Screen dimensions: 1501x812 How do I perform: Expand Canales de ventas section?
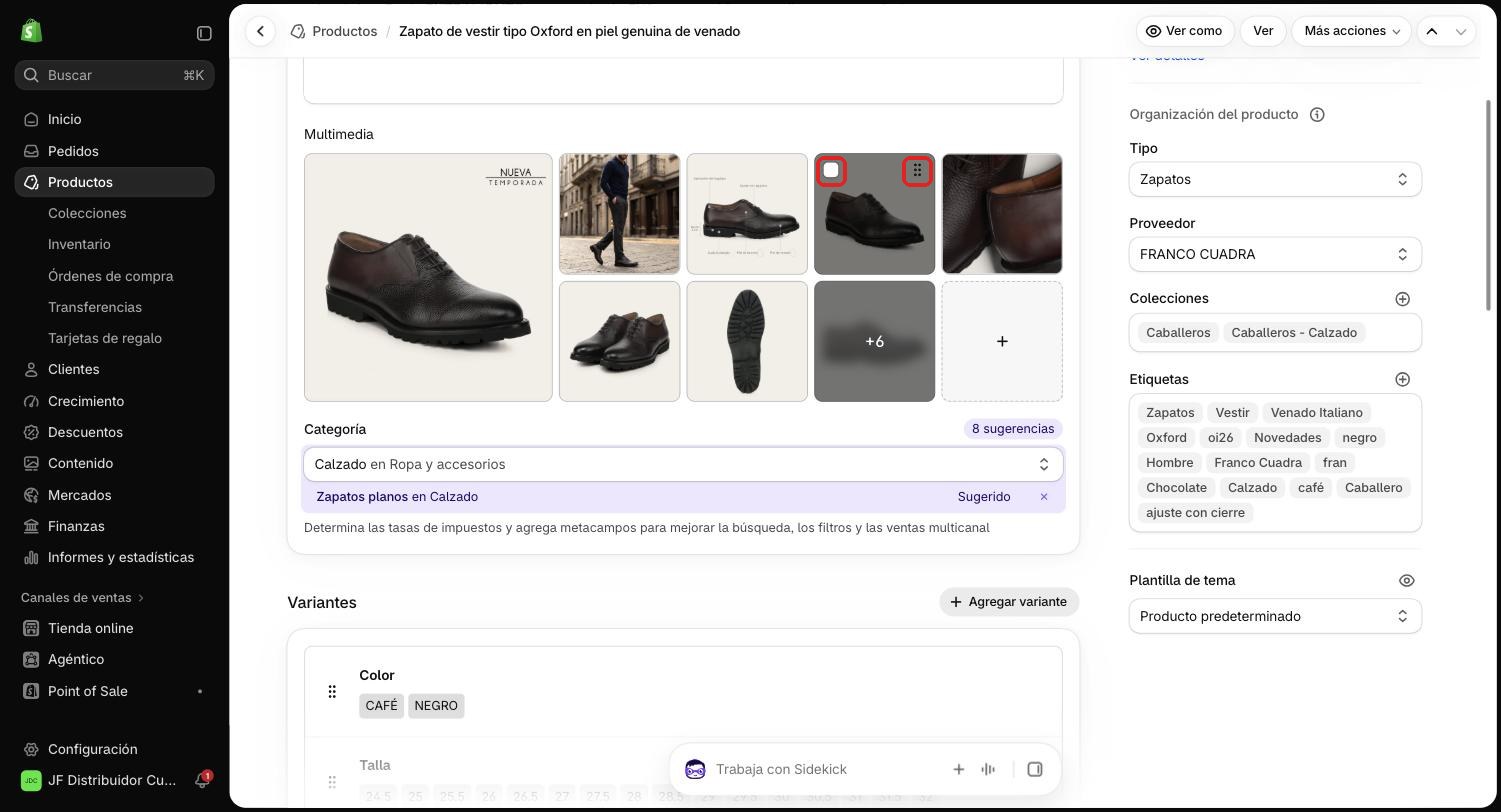coord(83,597)
